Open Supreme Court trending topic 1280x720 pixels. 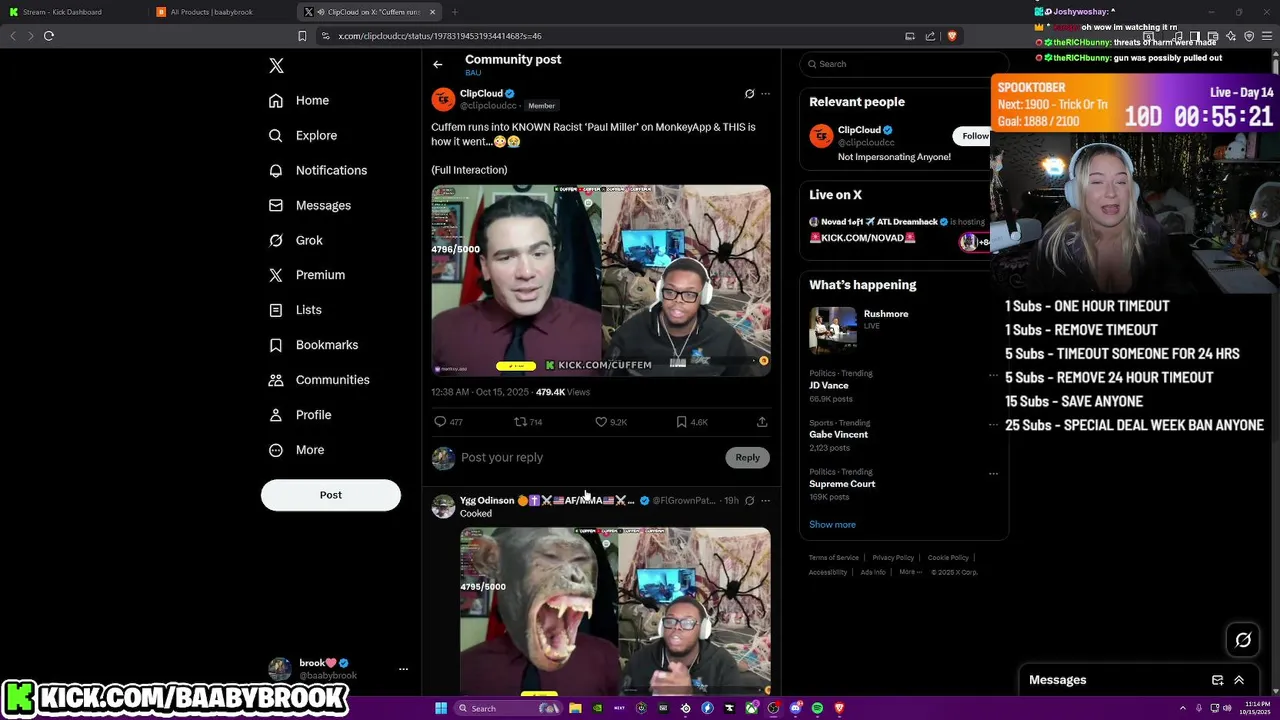(x=842, y=484)
